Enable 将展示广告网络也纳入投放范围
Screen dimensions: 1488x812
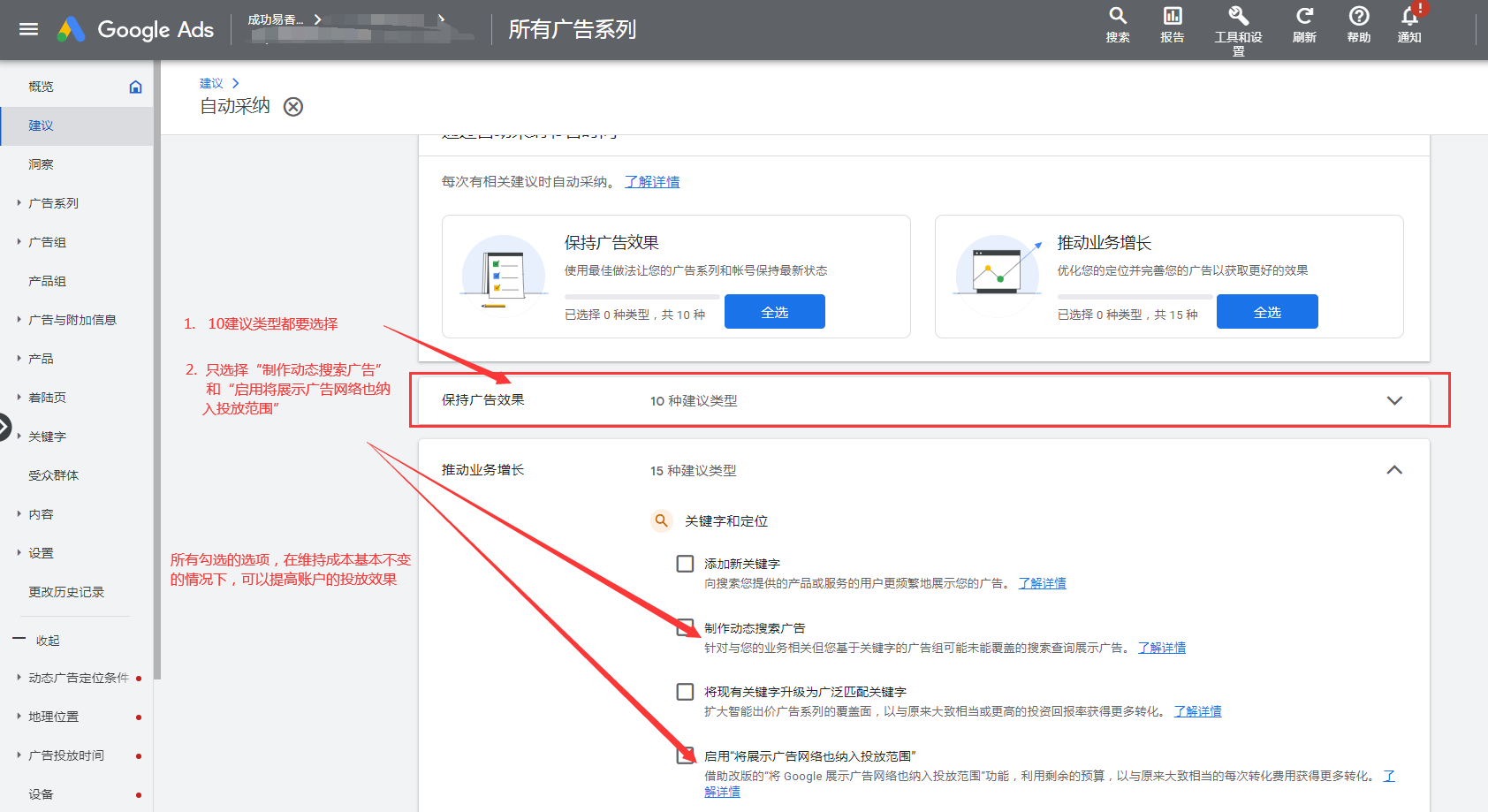(x=684, y=756)
